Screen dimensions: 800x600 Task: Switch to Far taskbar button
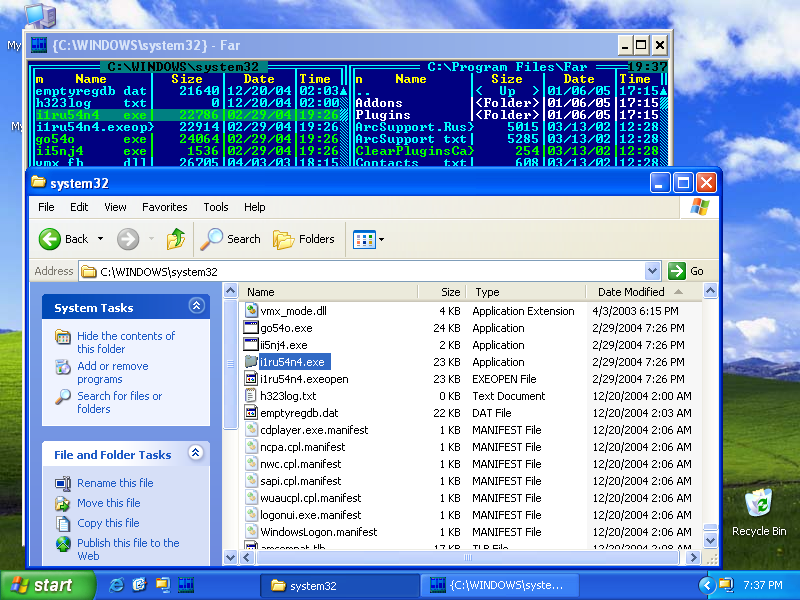point(501,585)
